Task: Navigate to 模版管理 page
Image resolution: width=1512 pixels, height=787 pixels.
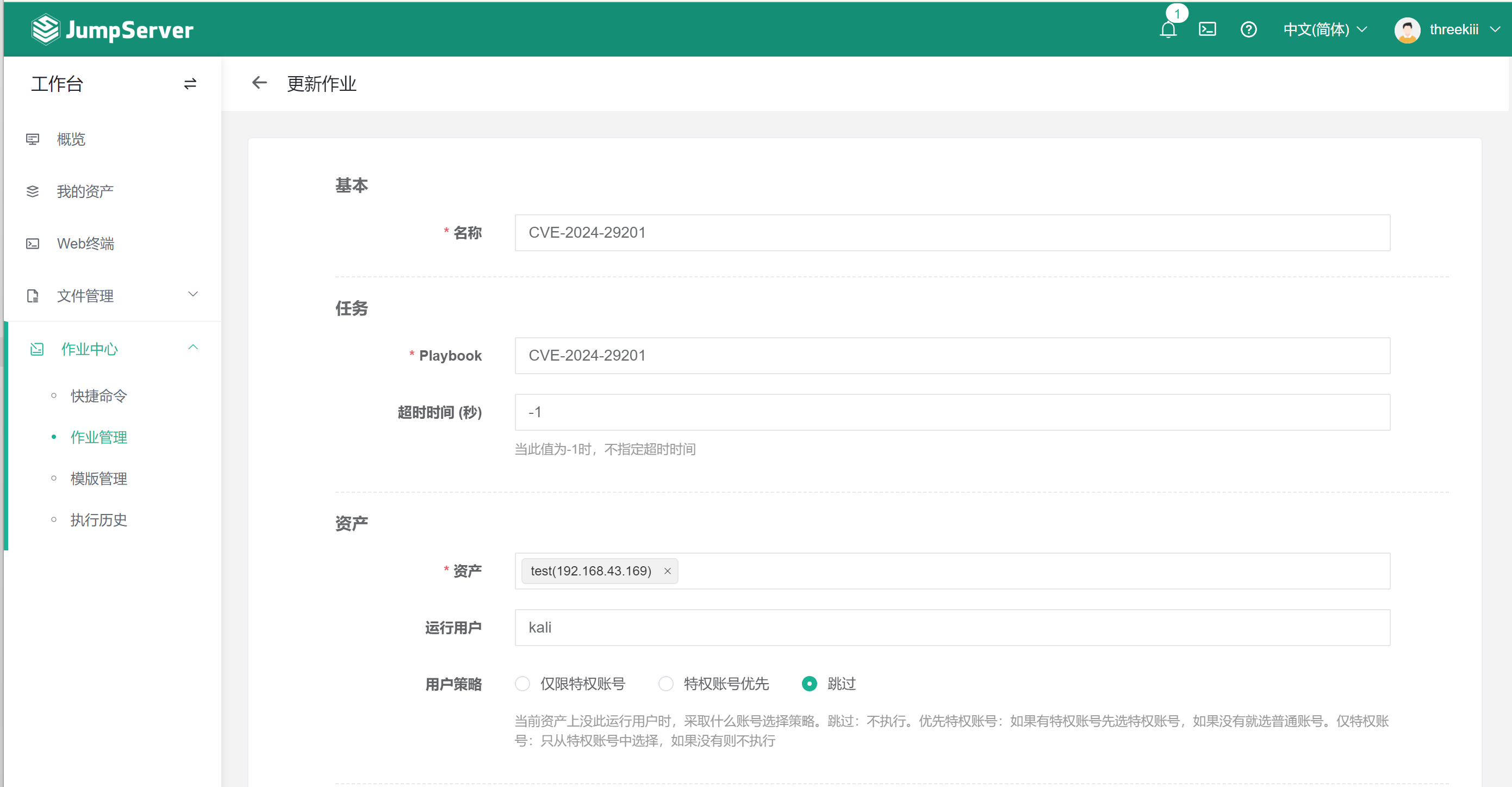Action: coord(98,479)
